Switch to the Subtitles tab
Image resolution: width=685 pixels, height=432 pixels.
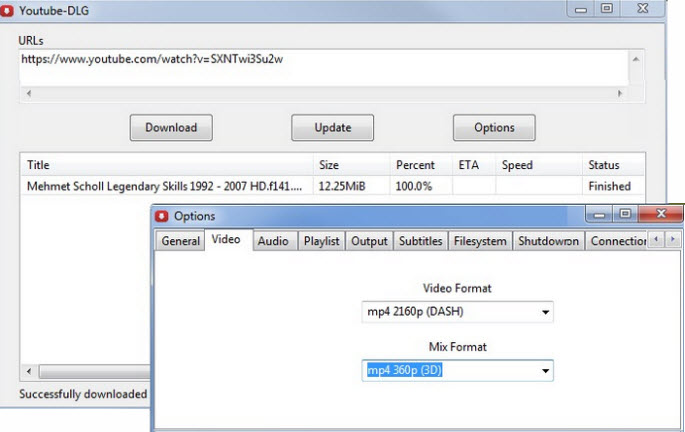(420, 241)
